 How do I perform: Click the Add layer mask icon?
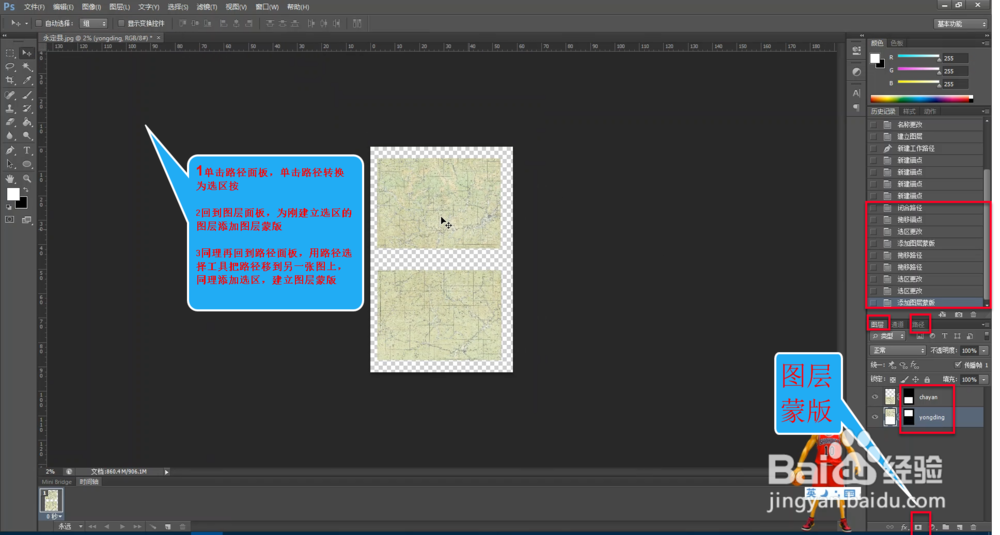[918, 527]
